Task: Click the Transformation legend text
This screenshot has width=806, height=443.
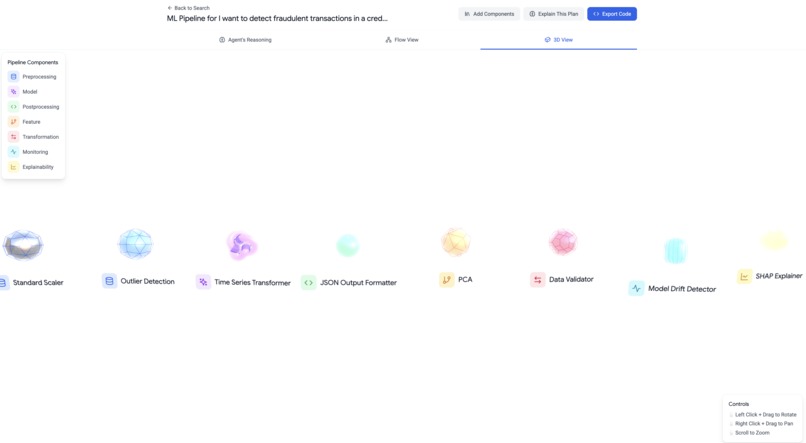Action: (x=41, y=137)
